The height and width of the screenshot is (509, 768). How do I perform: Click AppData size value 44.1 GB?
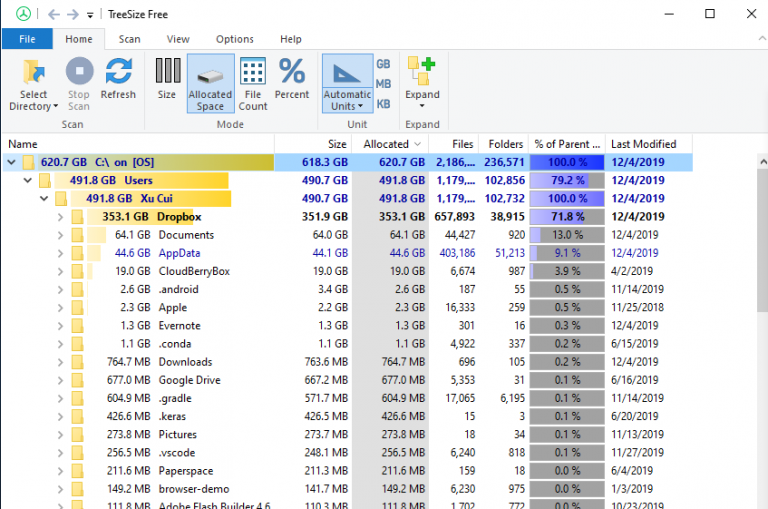click(330, 253)
